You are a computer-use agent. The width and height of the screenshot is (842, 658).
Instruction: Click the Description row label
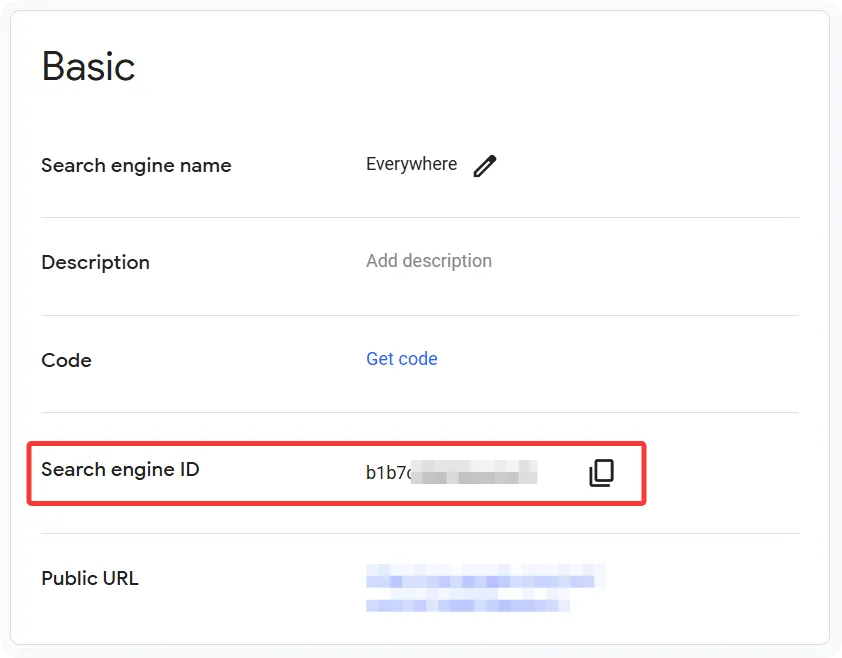95,262
